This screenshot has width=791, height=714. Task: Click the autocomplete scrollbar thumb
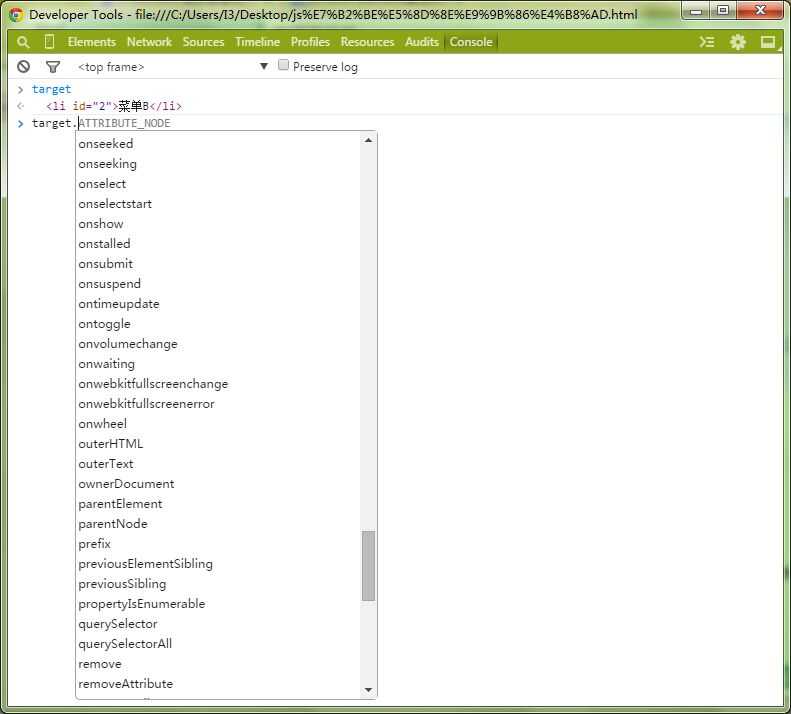pos(368,566)
